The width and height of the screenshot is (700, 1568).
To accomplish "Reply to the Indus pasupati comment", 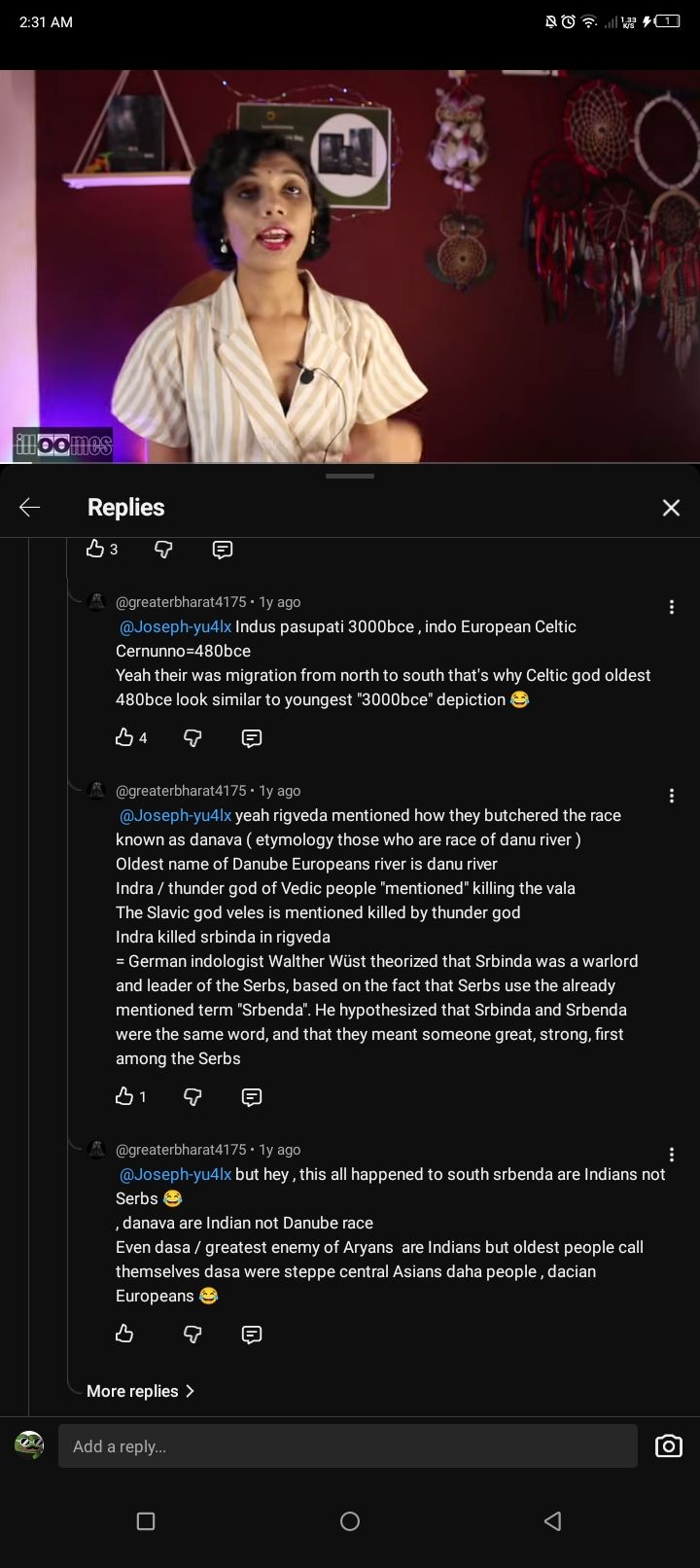I will click(251, 737).
